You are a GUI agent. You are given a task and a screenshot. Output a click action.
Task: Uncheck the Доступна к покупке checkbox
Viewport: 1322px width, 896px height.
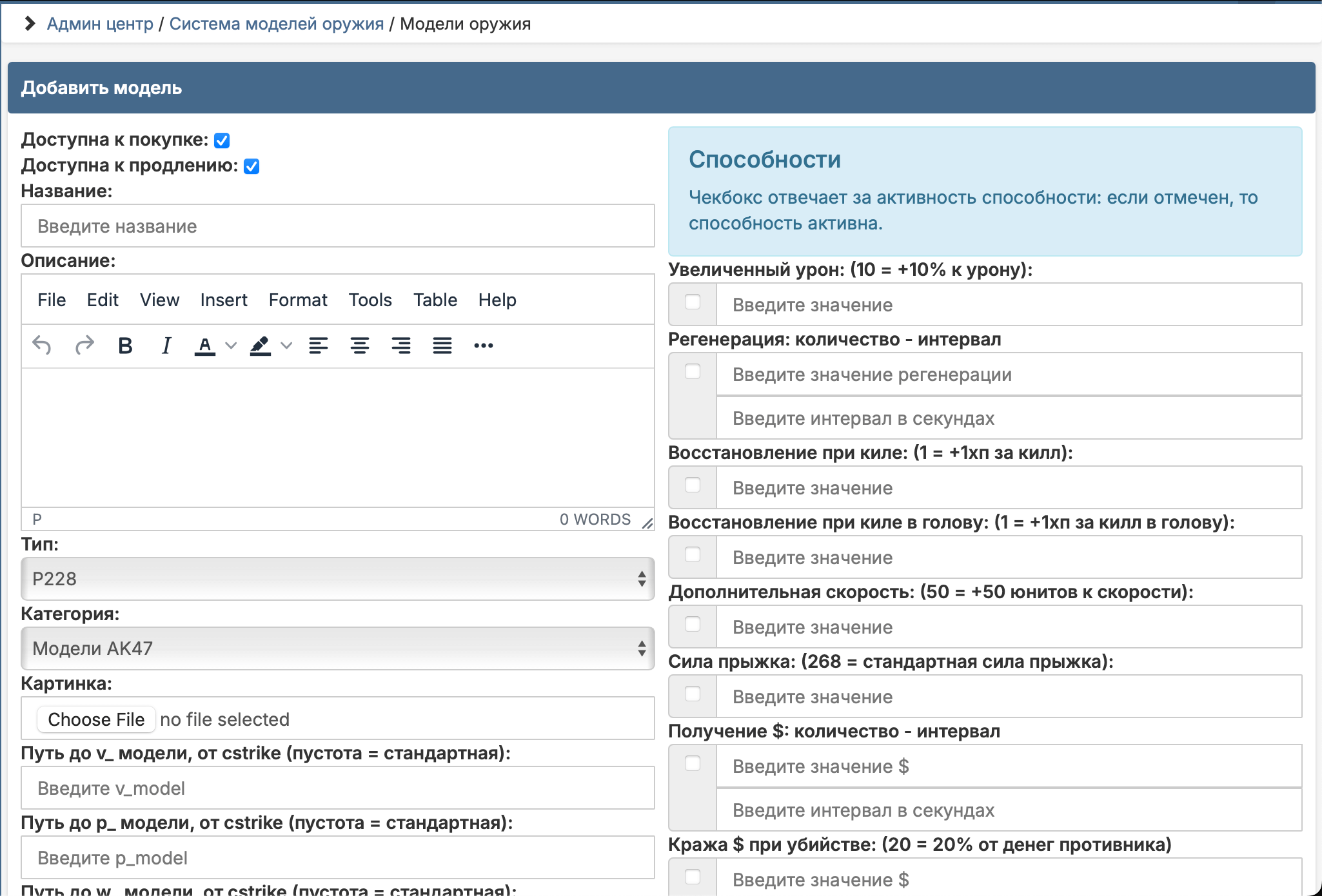click(x=222, y=141)
